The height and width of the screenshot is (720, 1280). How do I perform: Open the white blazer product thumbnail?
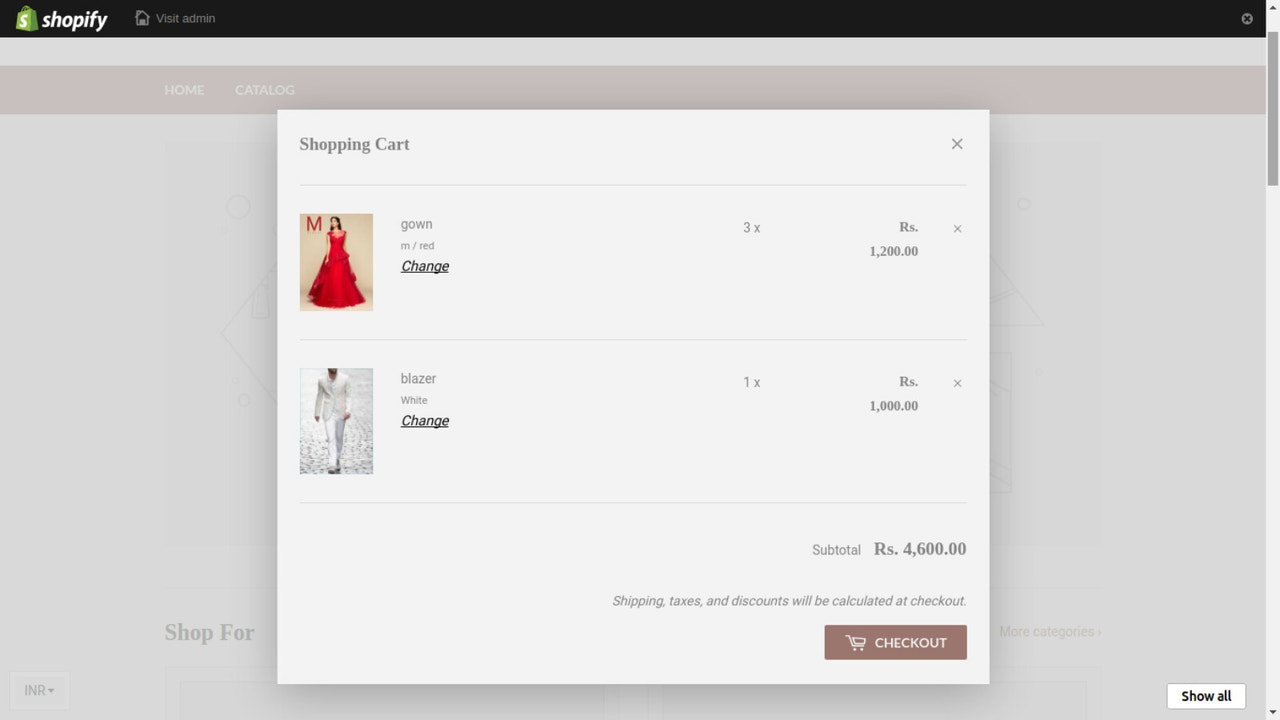pyautogui.click(x=336, y=421)
